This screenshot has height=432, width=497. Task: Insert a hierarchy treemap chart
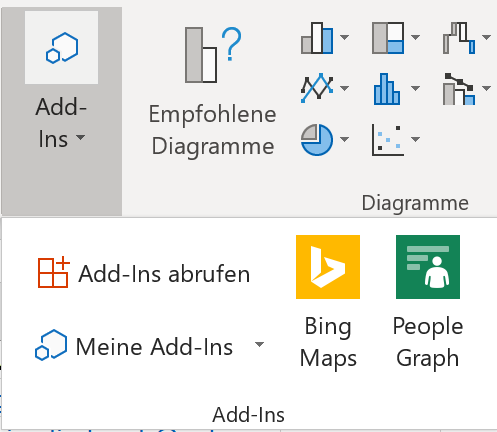point(388,38)
